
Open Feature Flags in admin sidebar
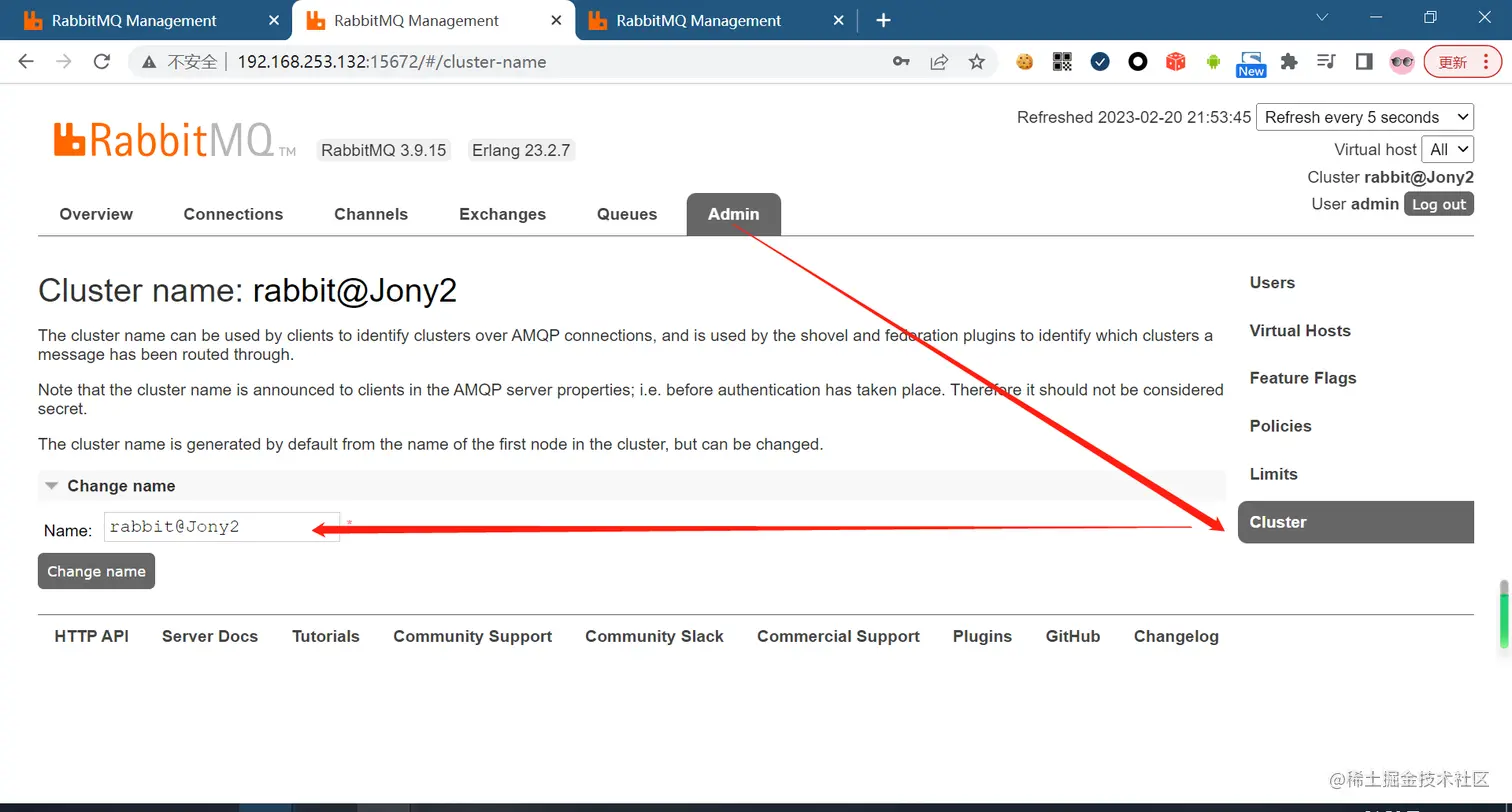[1303, 378]
